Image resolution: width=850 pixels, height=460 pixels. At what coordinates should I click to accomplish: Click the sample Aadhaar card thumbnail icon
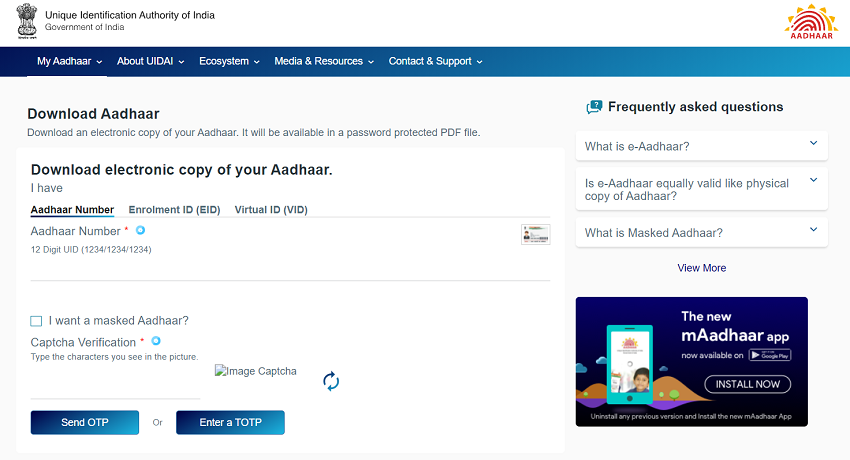click(x=535, y=235)
